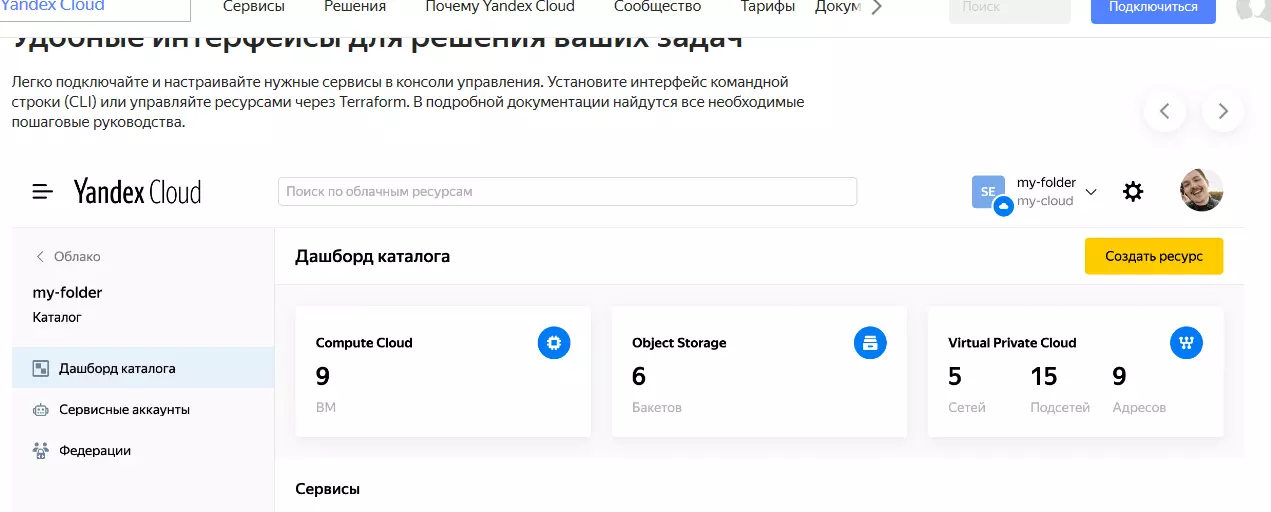Open the Почему Yandex Cloud menu
The height and width of the screenshot is (512, 1271).
tap(500, 7)
